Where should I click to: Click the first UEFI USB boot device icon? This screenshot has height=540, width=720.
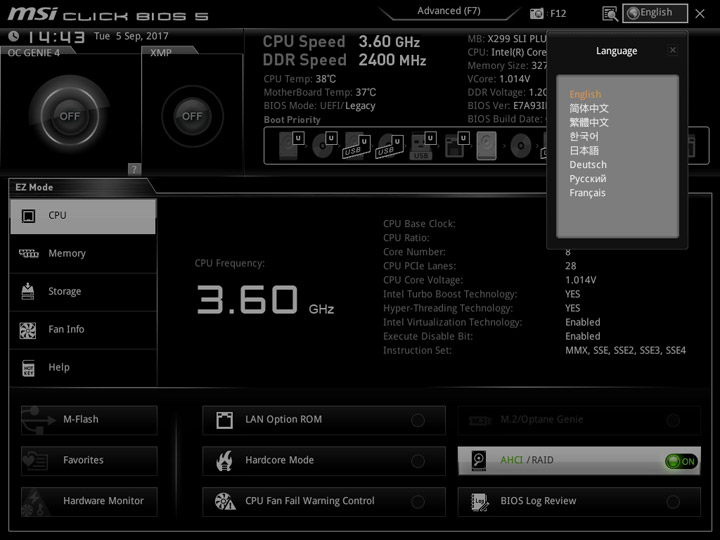point(357,145)
